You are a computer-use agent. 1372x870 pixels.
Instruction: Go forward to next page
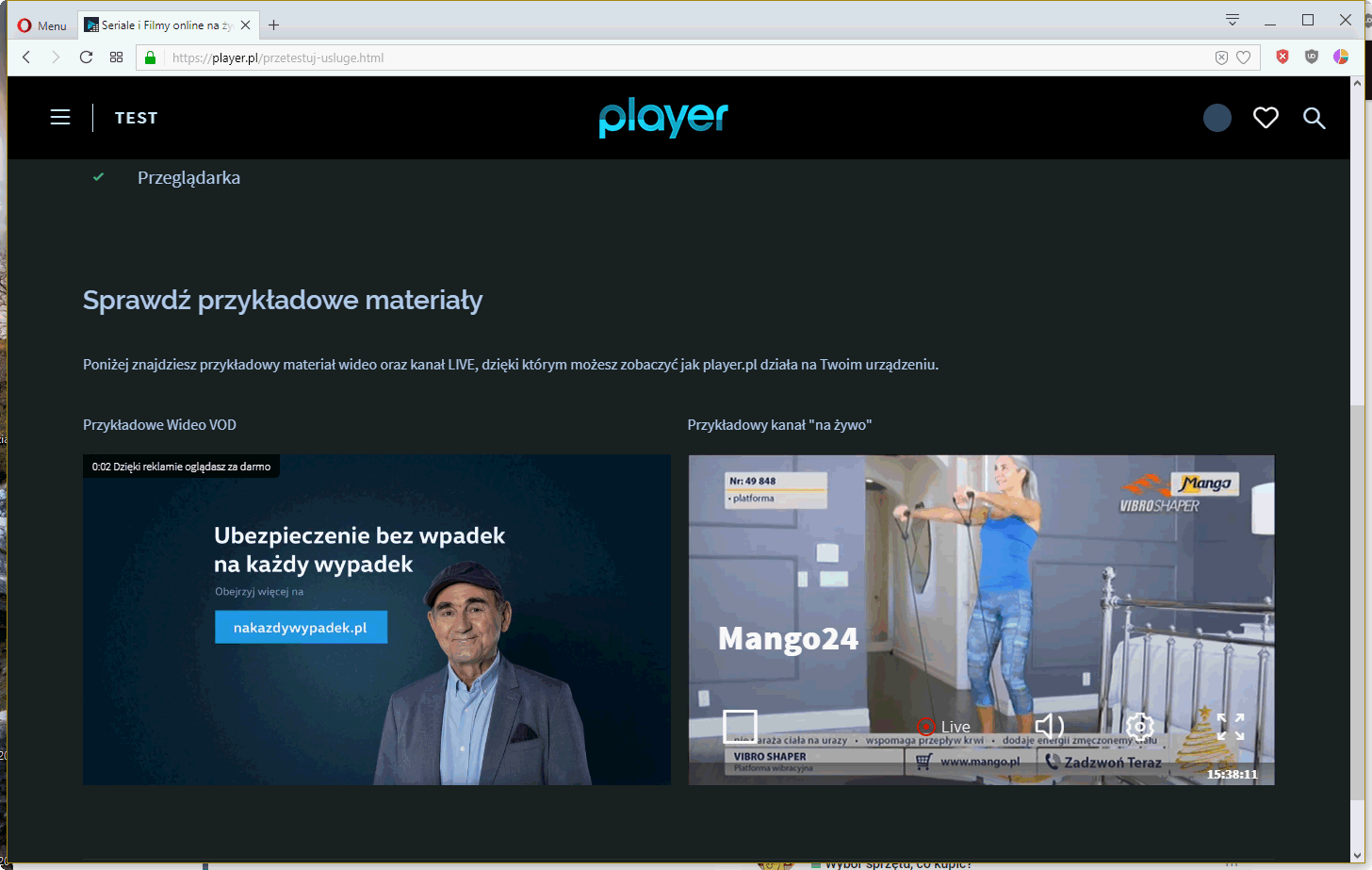(56, 57)
